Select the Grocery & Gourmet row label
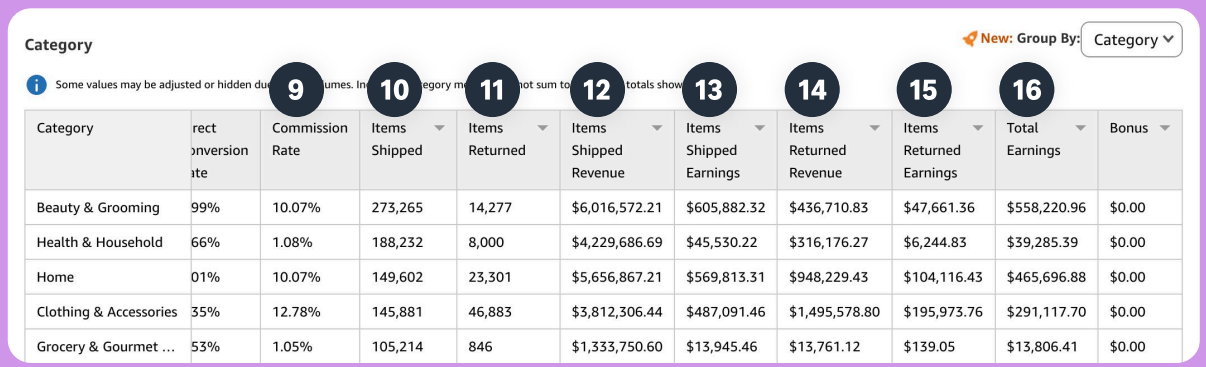The image size is (1206, 367). pos(106,347)
